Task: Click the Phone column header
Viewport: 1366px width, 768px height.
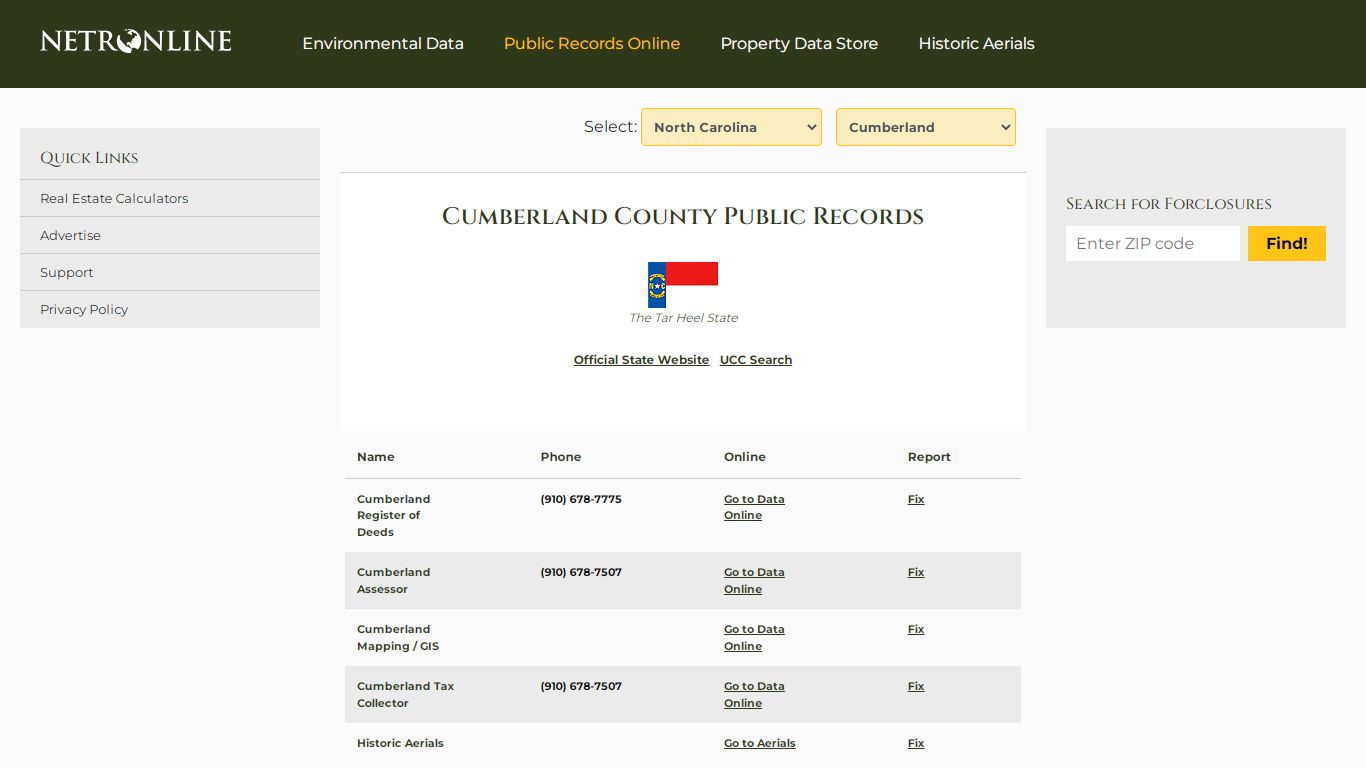Action: (x=561, y=457)
